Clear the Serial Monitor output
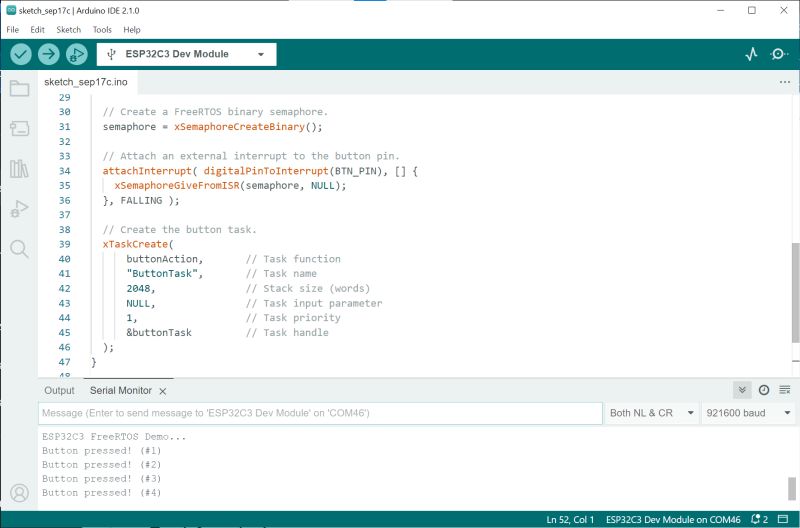 (x=785, y=390)
